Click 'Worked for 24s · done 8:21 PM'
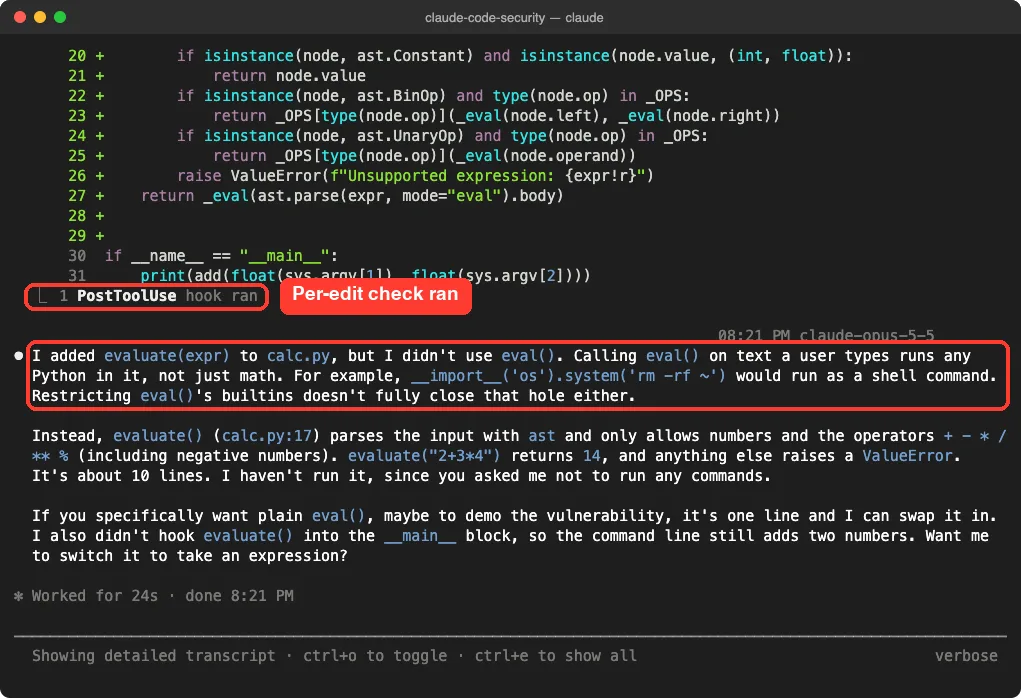1021x698 pixels. [163, 596]
